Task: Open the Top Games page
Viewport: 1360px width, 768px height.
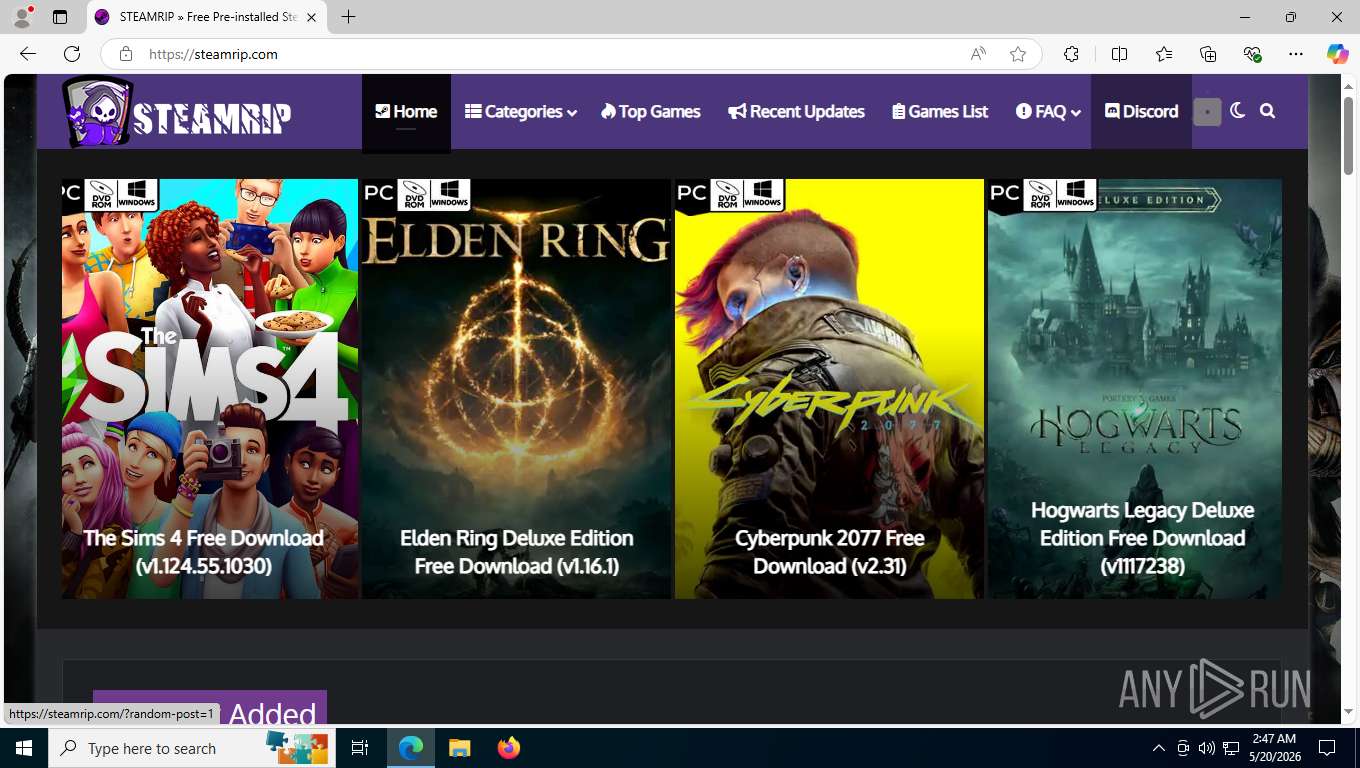Action: click(651, 112)
